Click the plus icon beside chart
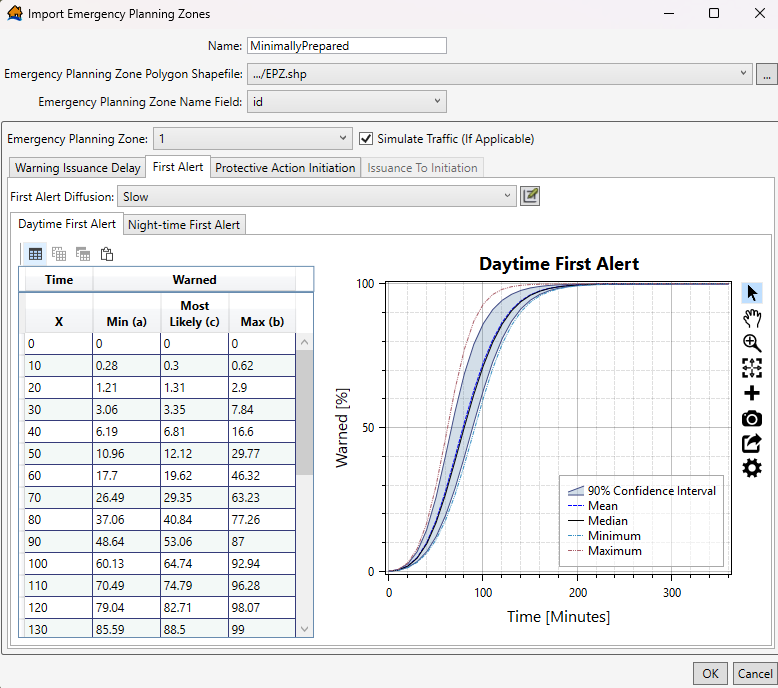The width and height of the screenshot is (778, 688). (751, 393)
